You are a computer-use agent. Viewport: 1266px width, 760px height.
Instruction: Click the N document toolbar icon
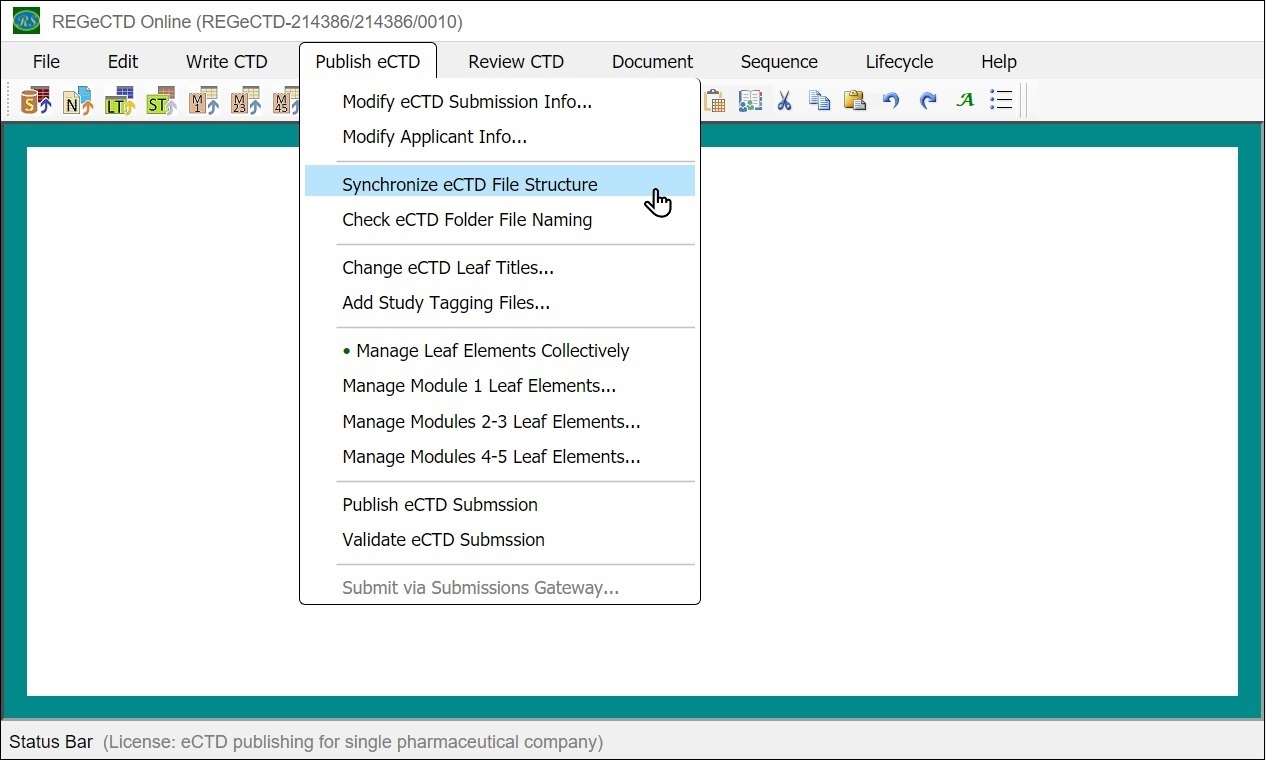click(77, 101)
